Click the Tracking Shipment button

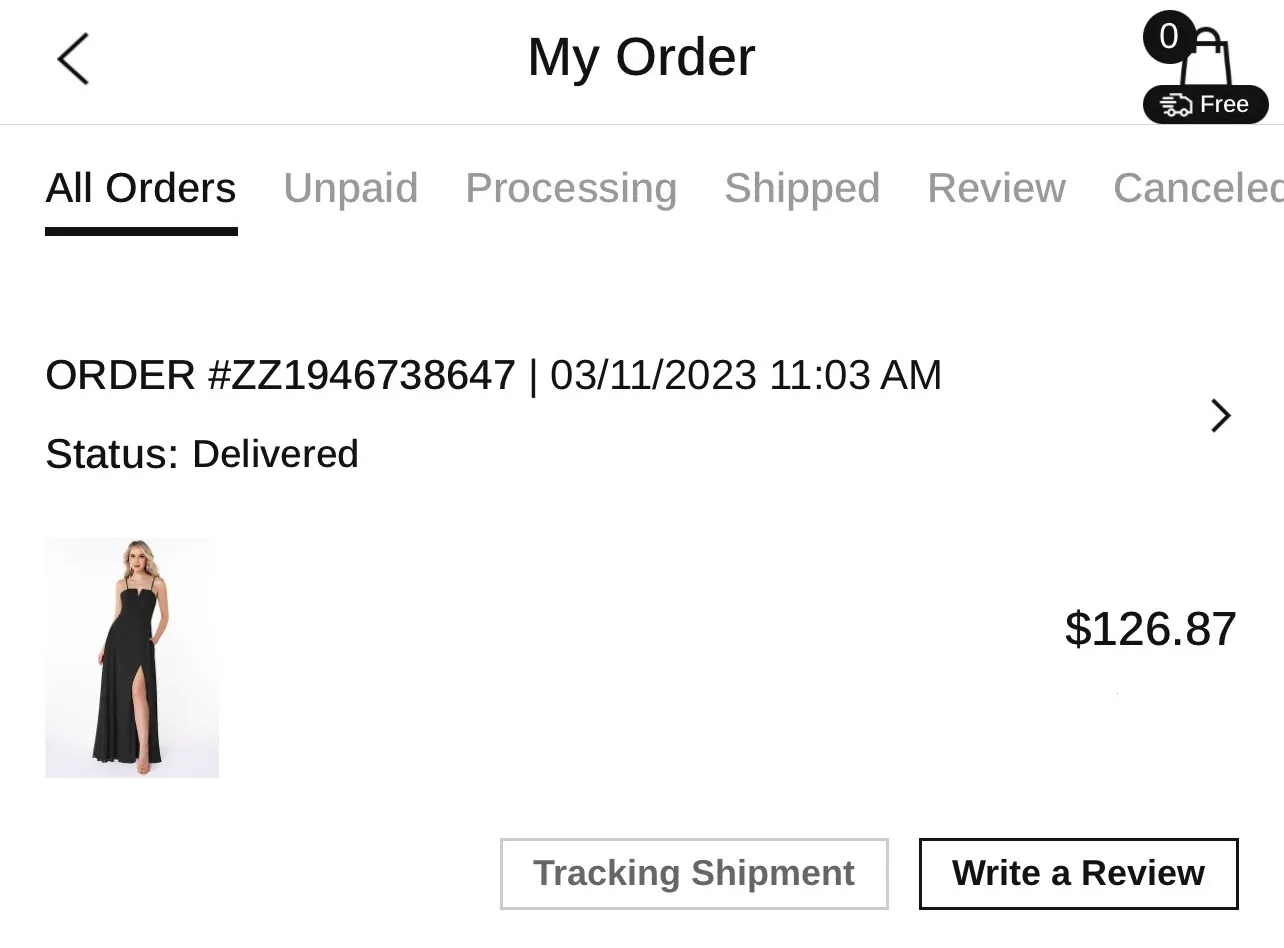point(694,873)
